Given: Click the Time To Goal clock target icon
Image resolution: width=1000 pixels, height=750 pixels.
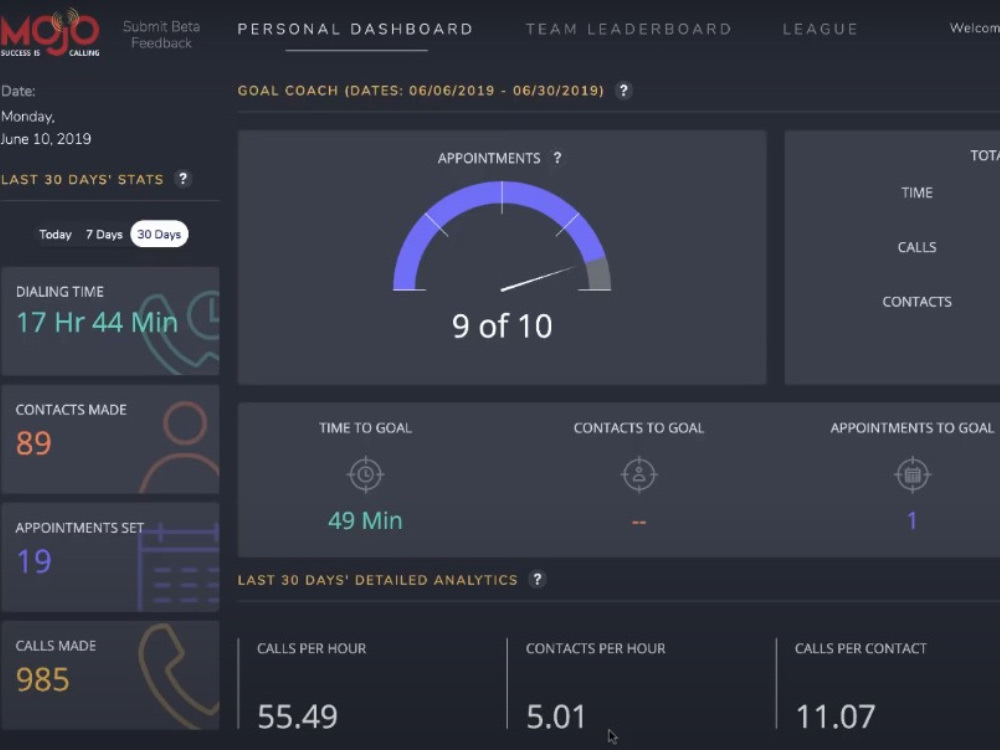Looking at the screenshot, I should click(x=365, y=474).
